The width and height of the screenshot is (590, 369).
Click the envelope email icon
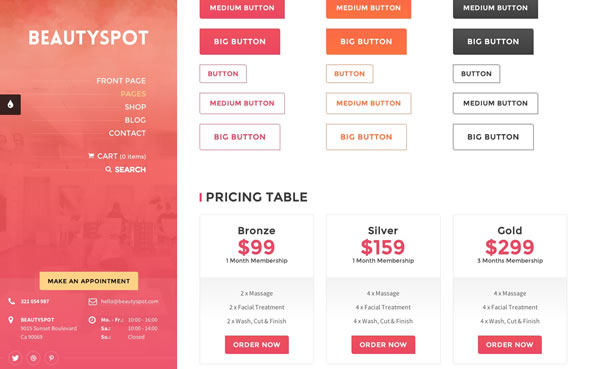pos(93,301)
